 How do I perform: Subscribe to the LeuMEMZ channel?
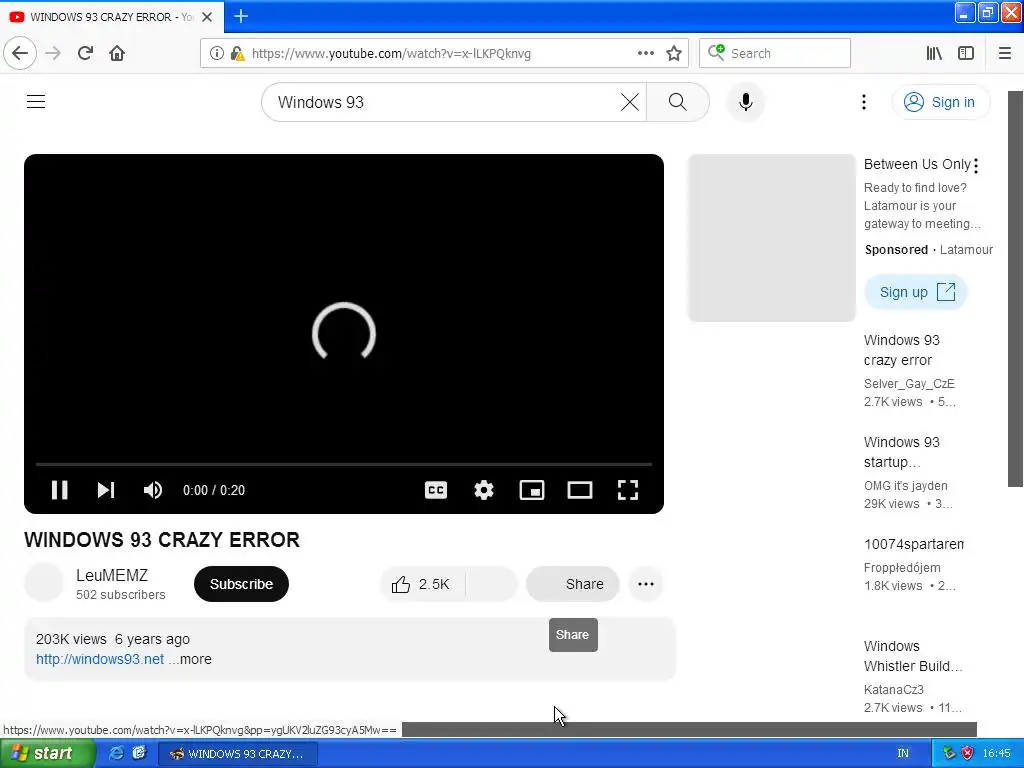pyautogui.click(x=241, y=584)
